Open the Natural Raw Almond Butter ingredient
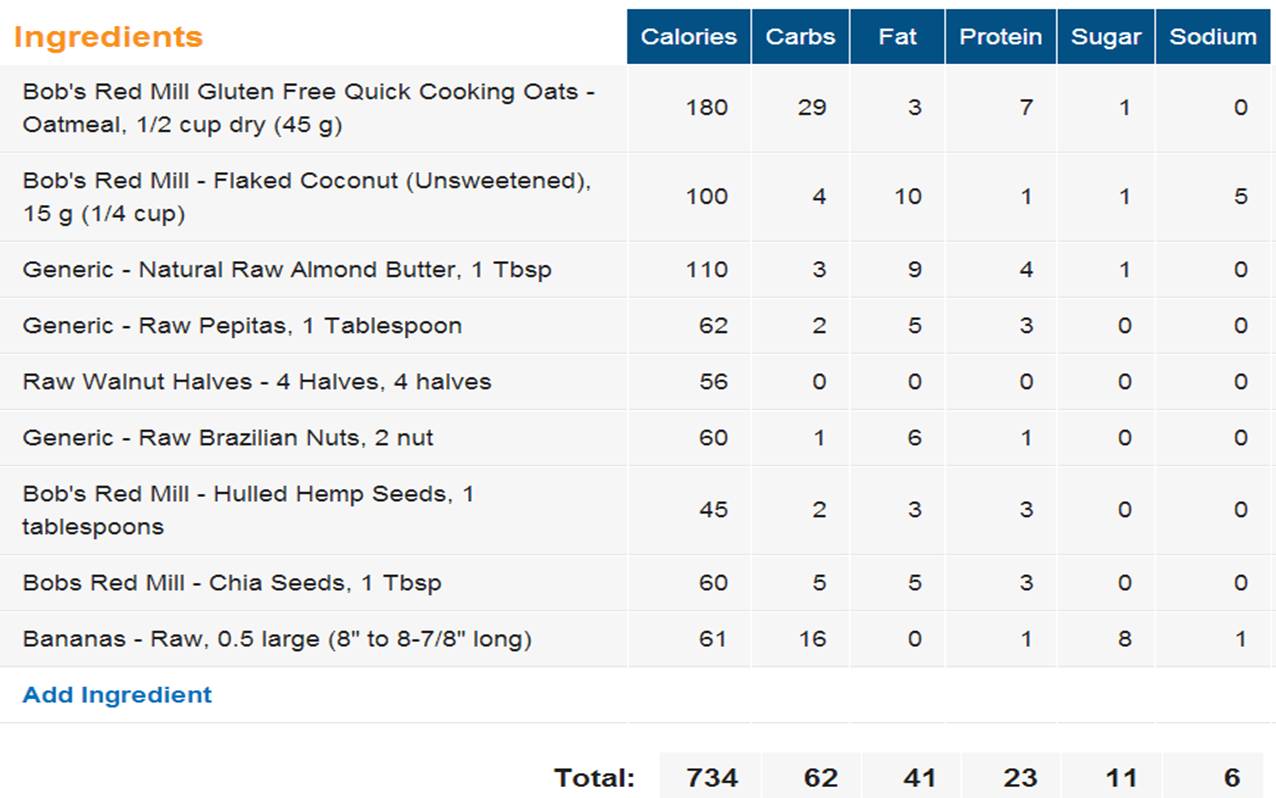Viewport: 1276px width, 798px height. pos(287,270)
